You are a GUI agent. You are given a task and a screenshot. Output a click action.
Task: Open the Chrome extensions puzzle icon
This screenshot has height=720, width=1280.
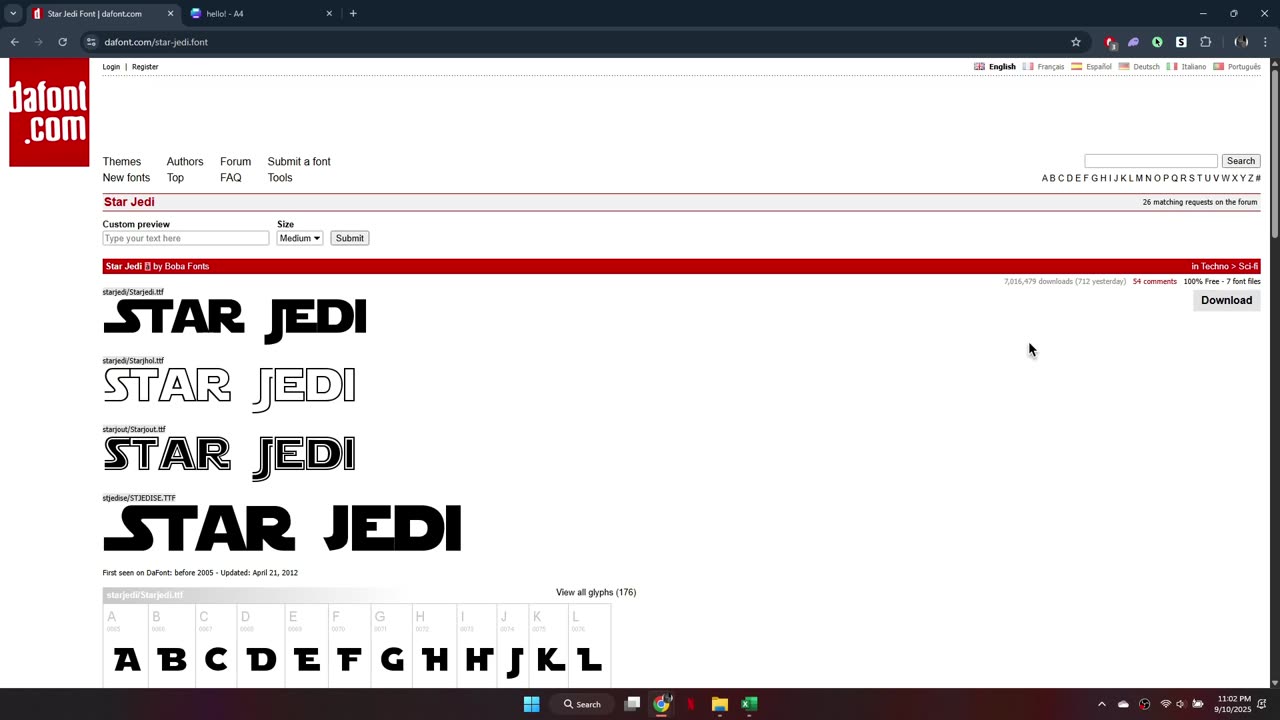coord(1205,42)
